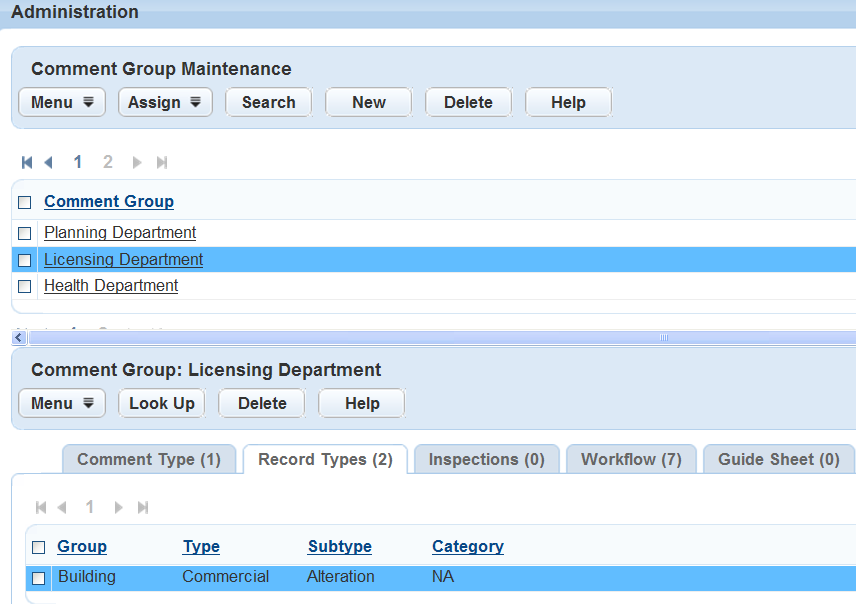Go to page 2 of Comment Groups
Screen dimensions: 856x604
(x=108, y=162)
